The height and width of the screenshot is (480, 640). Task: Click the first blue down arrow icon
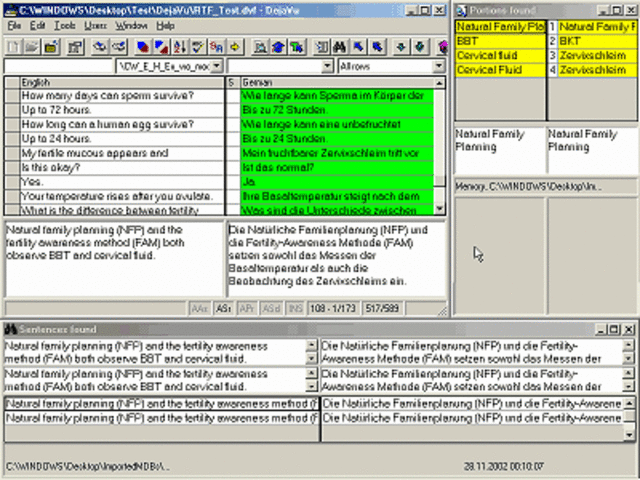pyautogui.click(x=401, y=47)
